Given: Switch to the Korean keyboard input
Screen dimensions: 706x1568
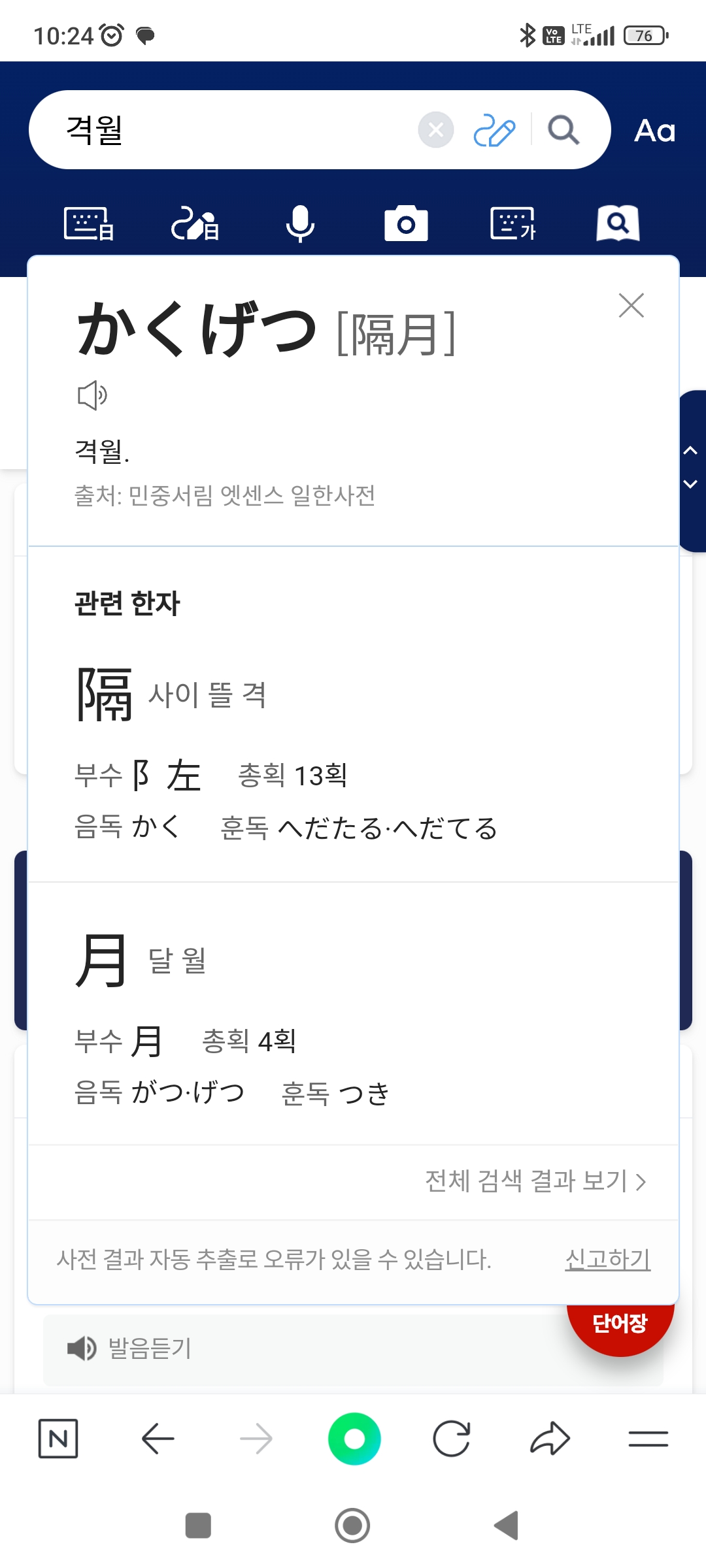Looking at the screenshot, I should pos(513,224).
